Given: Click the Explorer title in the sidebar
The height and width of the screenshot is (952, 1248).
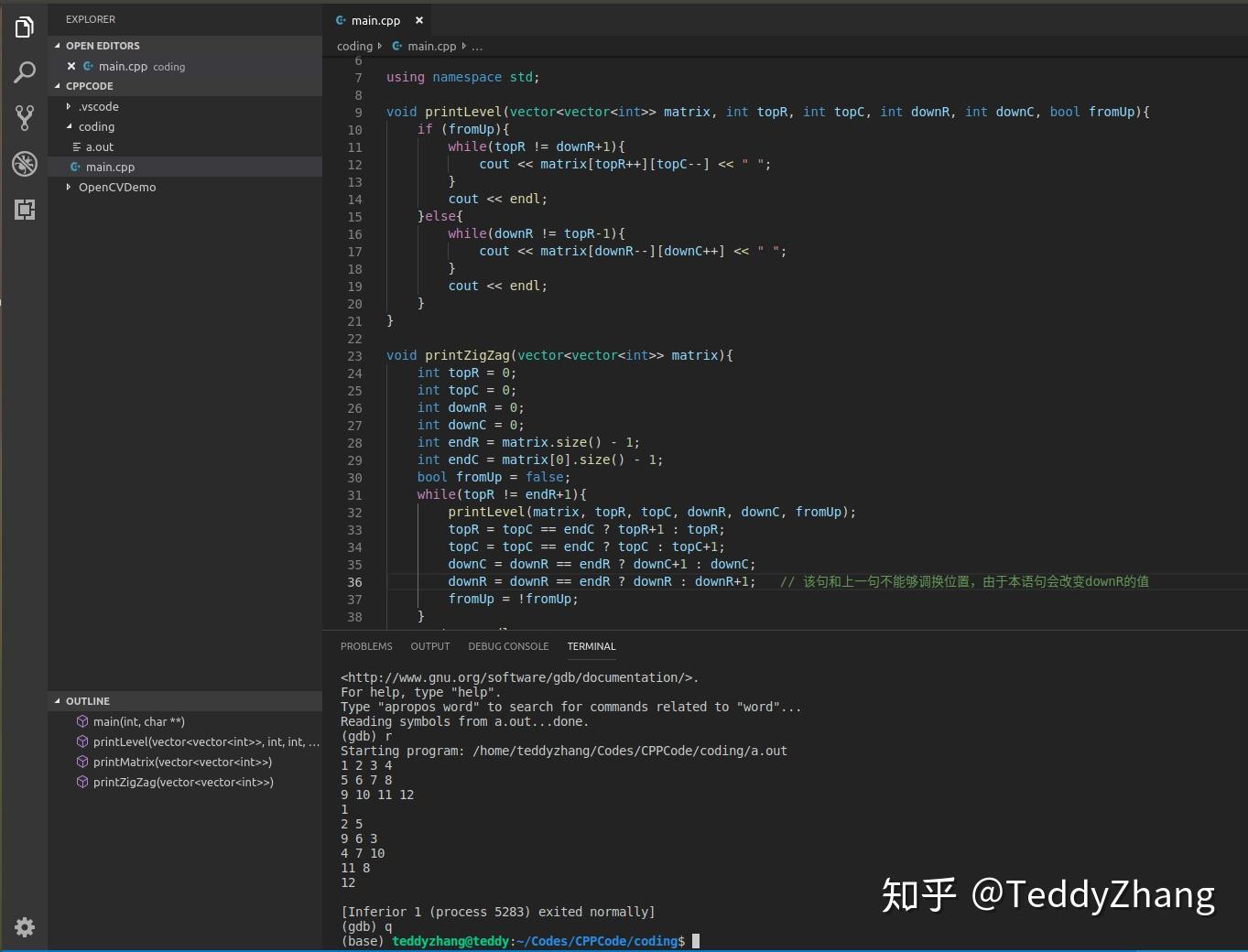Looking at the screenshot, I should pyautogui.click(x=91, y=19).
